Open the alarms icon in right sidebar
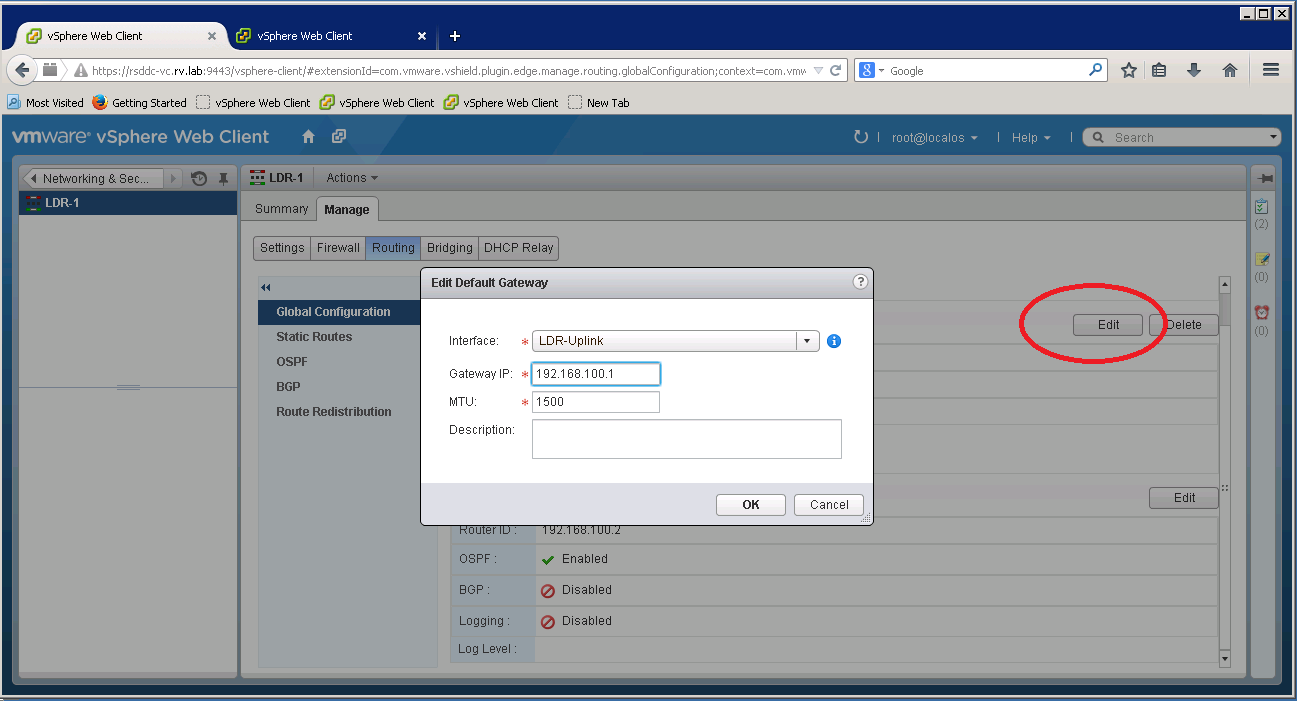Image resolution: width=1297 pixels, height=701 pixels. (1262, 313)
